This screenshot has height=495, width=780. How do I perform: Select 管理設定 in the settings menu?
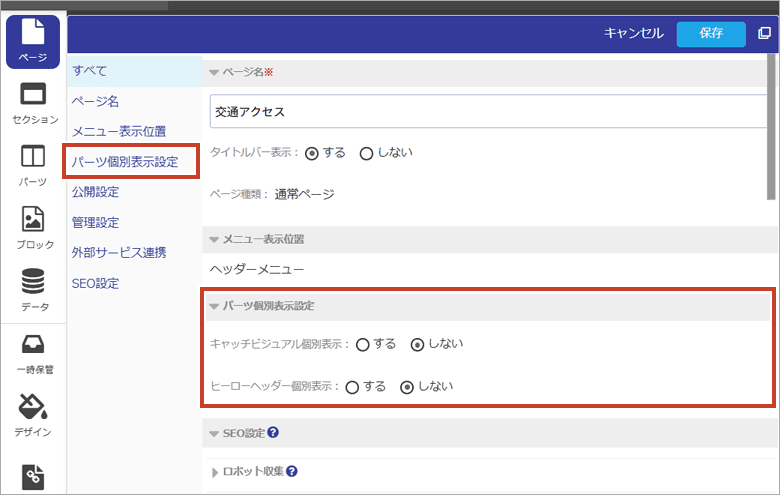pyautogui.click(x=96, y=222)
